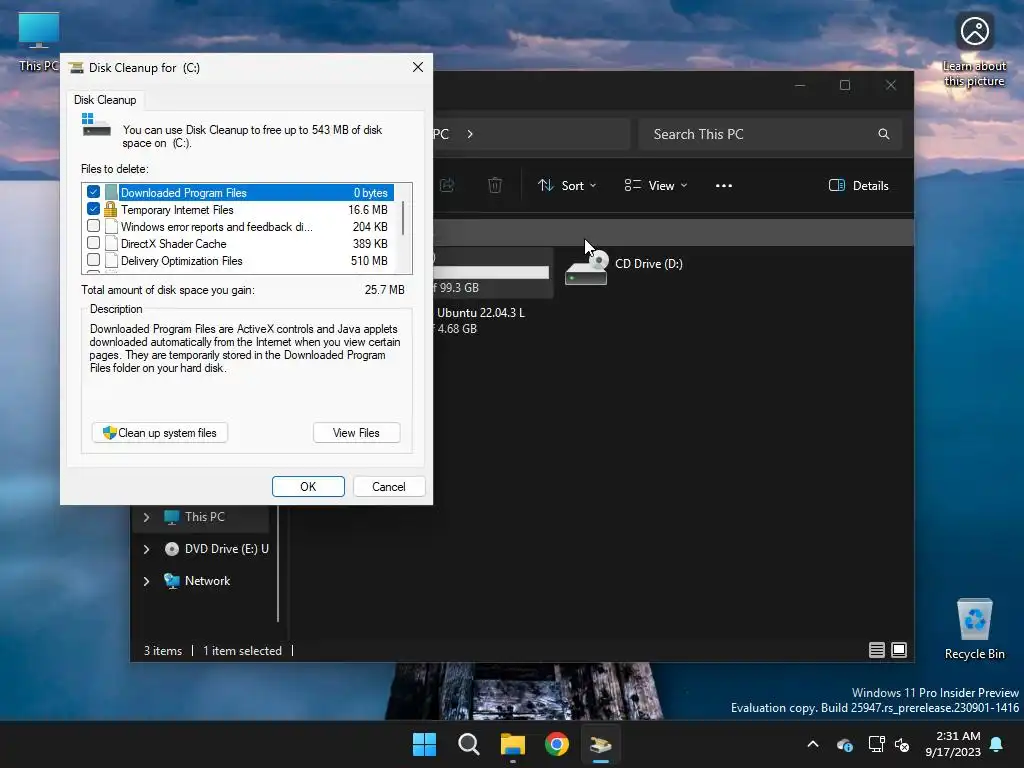Enable Windows error reports and feedback checkbox

93,226
